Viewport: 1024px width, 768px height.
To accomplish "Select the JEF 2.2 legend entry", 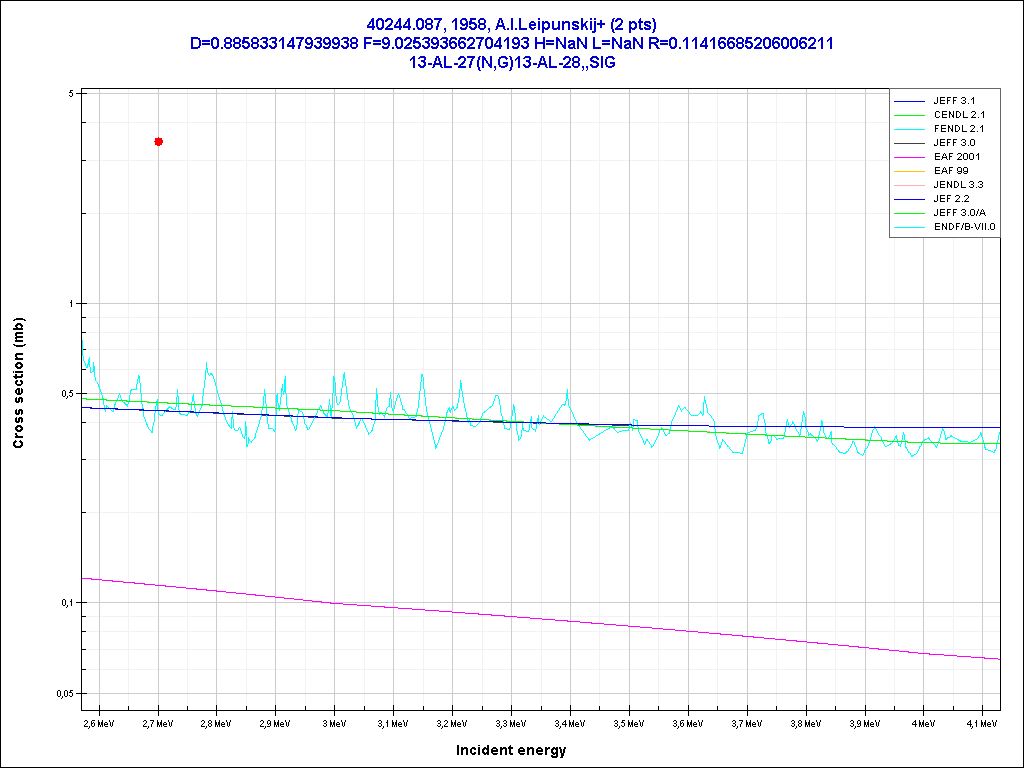I will (951, 199).
